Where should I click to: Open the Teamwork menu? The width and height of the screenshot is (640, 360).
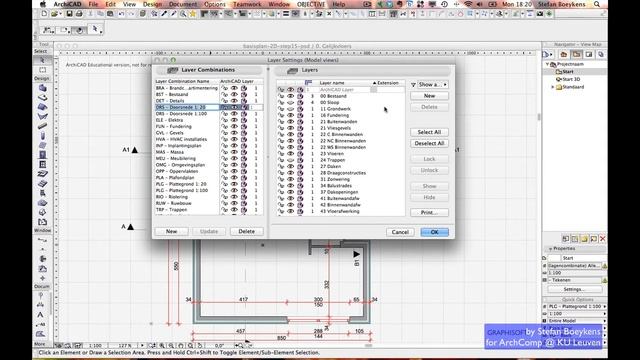[247, 4]
